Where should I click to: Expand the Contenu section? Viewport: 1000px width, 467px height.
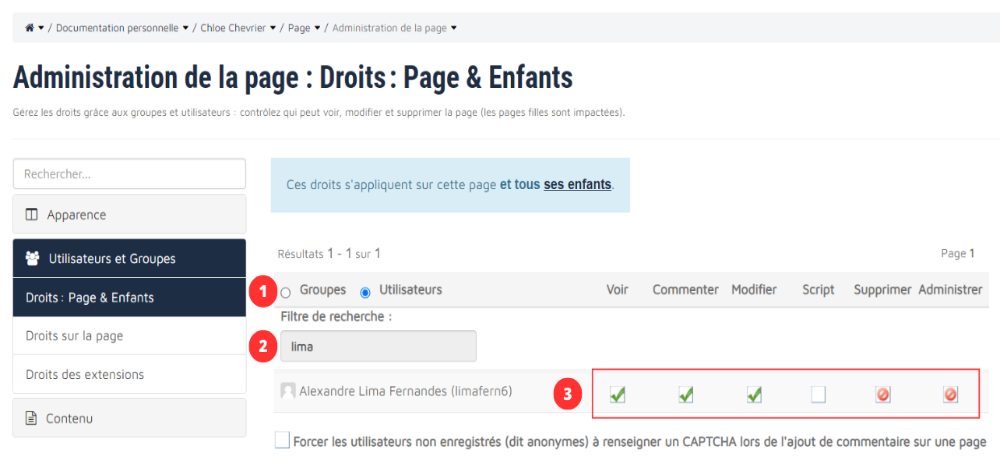click(129, 419)
